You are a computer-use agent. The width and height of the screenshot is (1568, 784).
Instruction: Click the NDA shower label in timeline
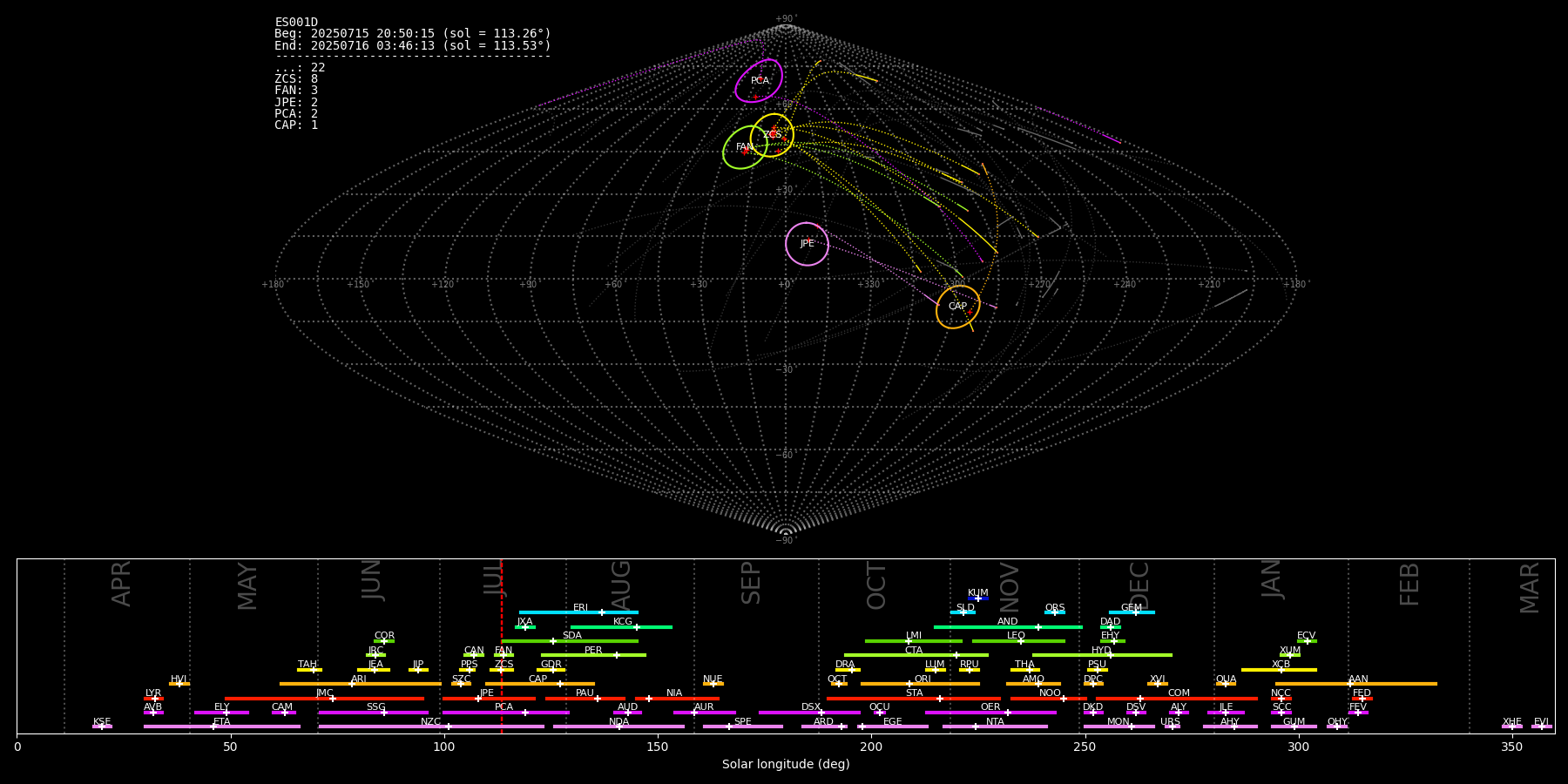point(619,722)
